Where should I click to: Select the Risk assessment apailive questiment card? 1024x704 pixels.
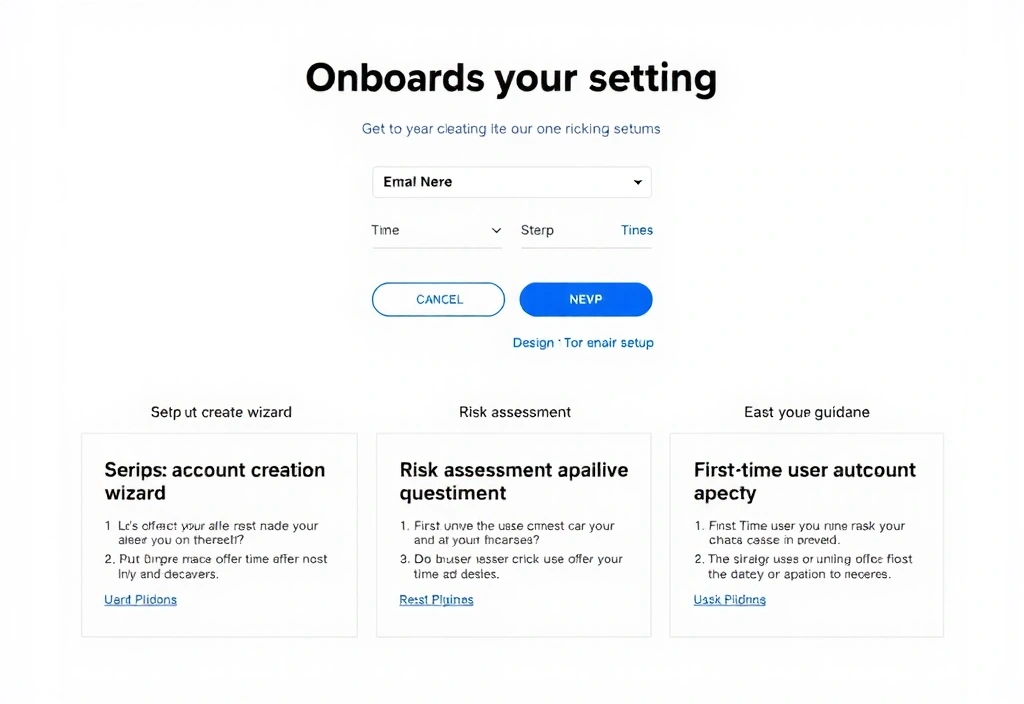click(x=513, y=534)
